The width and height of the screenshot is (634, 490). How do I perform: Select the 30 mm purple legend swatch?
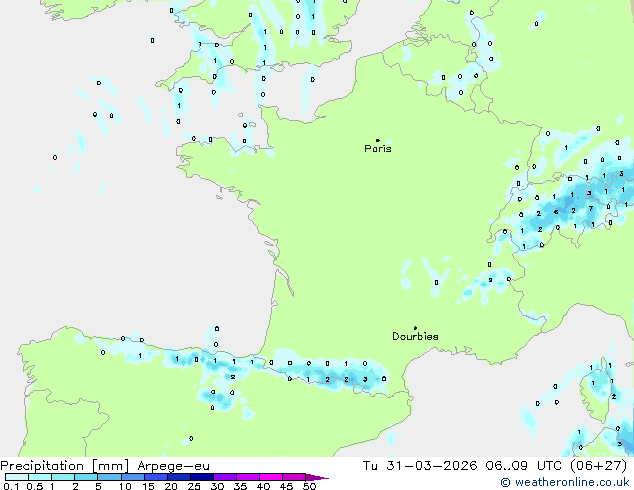(225, 477)
